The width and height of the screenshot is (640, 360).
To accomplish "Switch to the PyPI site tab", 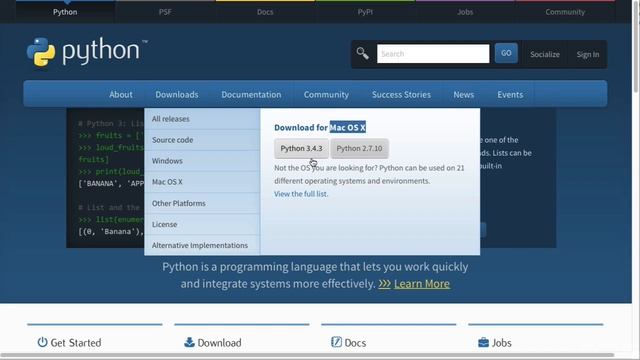I will 365,12.
